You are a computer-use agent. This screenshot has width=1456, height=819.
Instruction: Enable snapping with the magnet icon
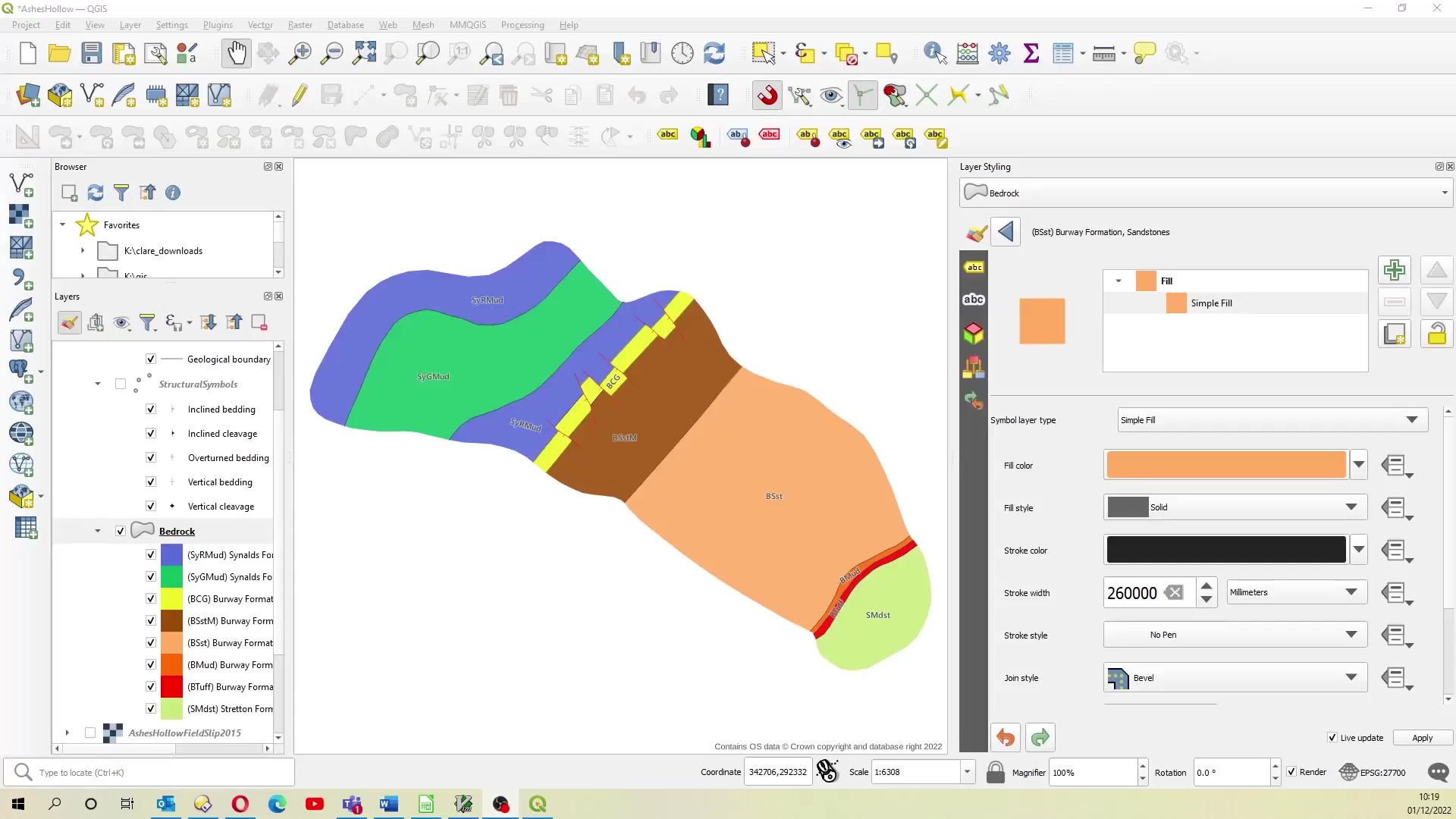click(x=767, y=96)
